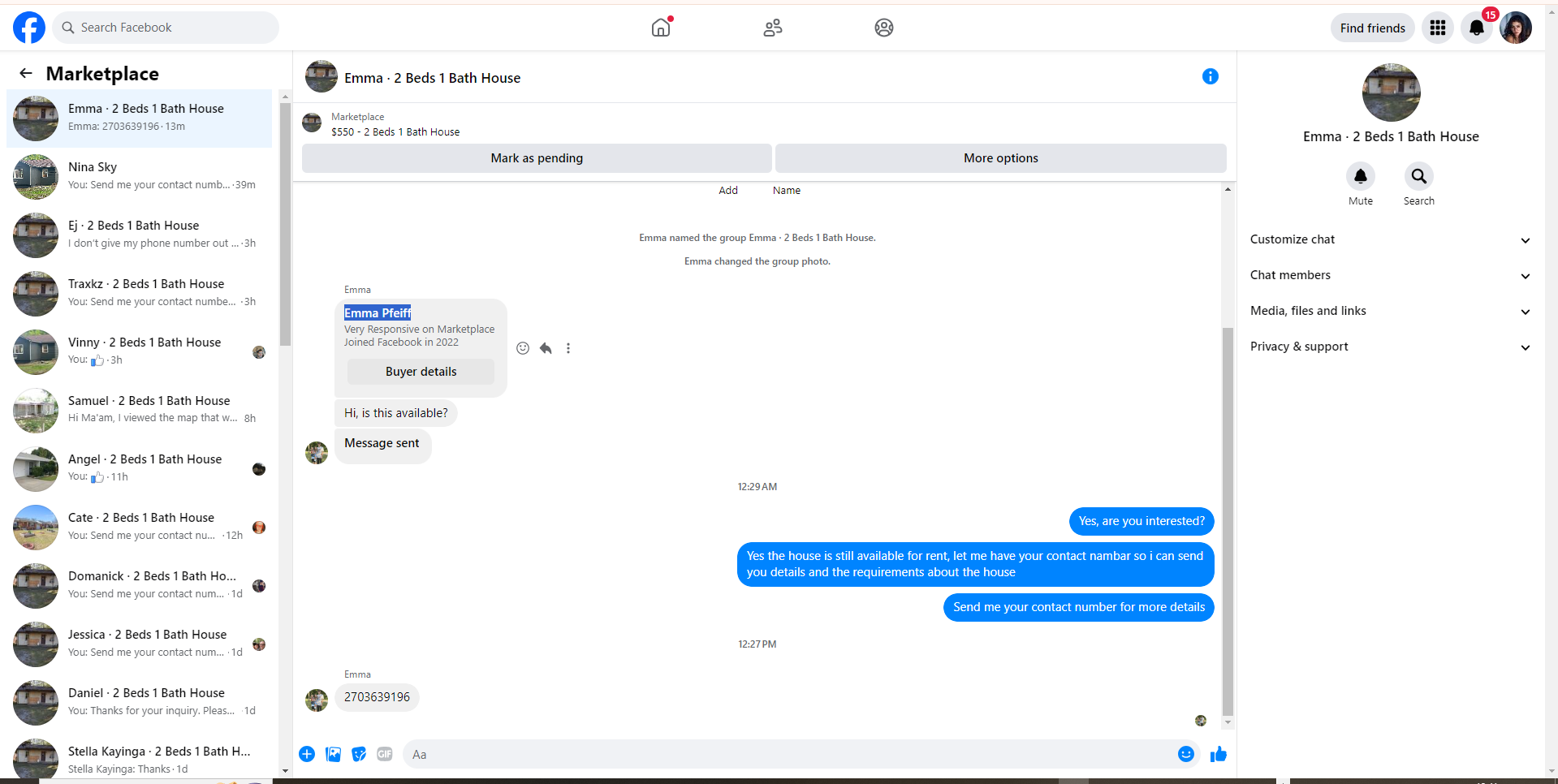Expand Privacy & support section
The height and width of the screenshot is (784, 1558).
(x=1390, y=347)
